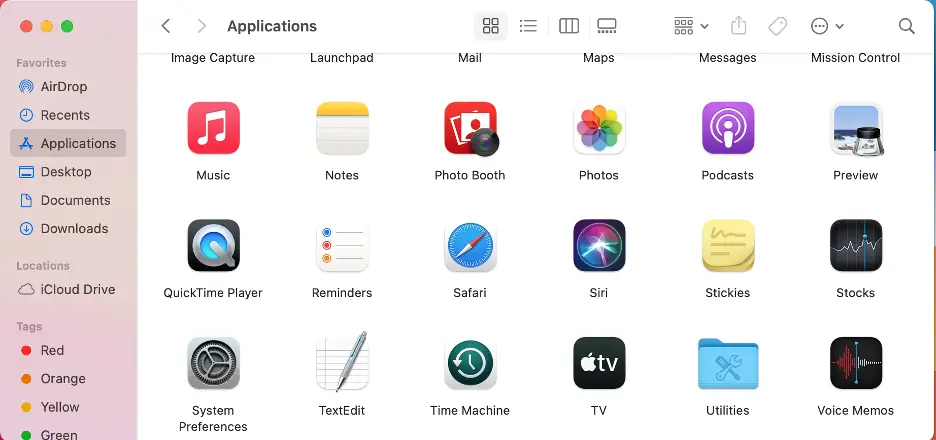Image resolution: width=936 pixels, height=440 pixels.
Task: Open the More actions ellipsis menu
Action: pyautogui.click(x=827, y=26)
